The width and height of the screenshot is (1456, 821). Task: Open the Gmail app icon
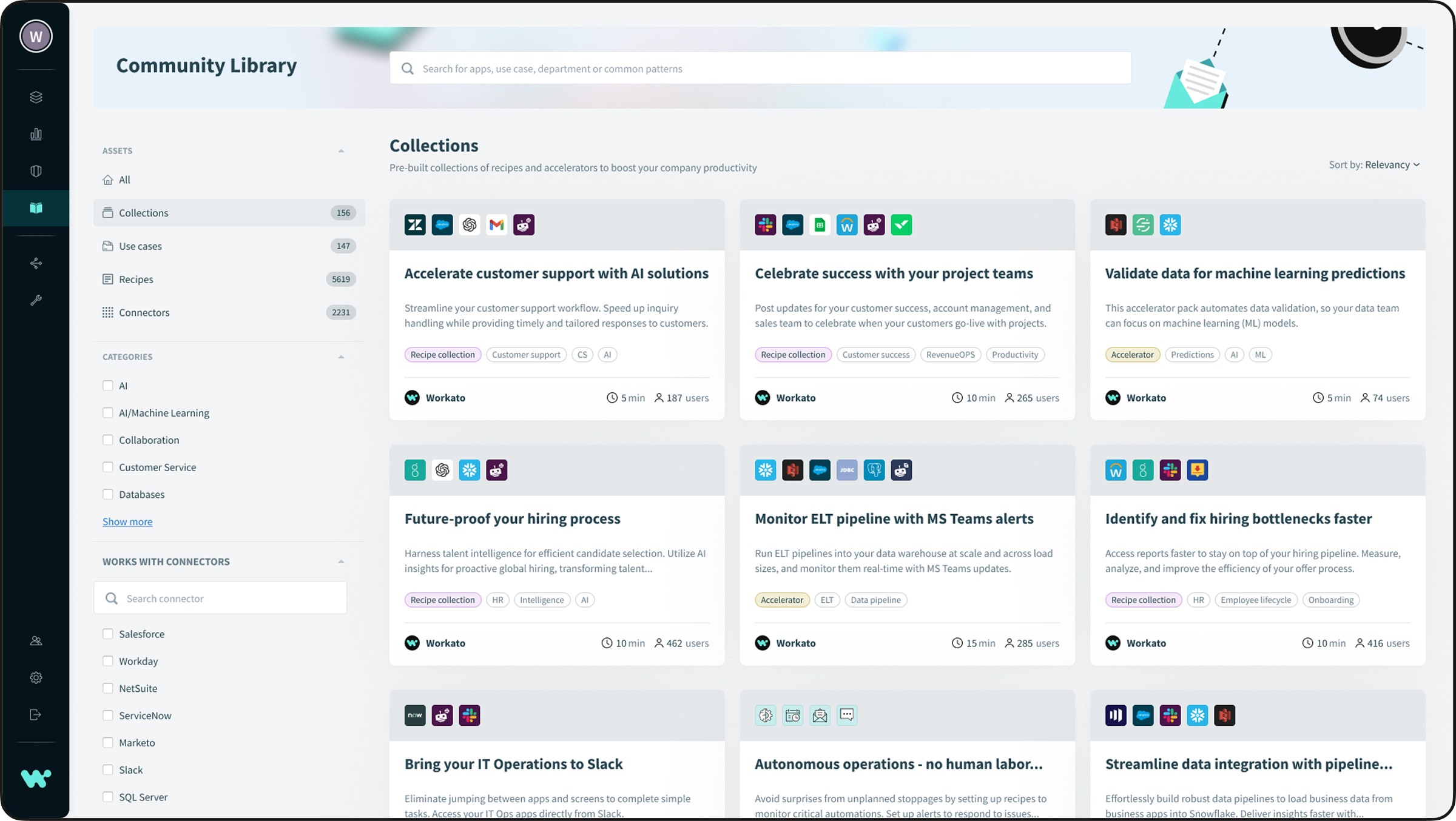[497, 225]
